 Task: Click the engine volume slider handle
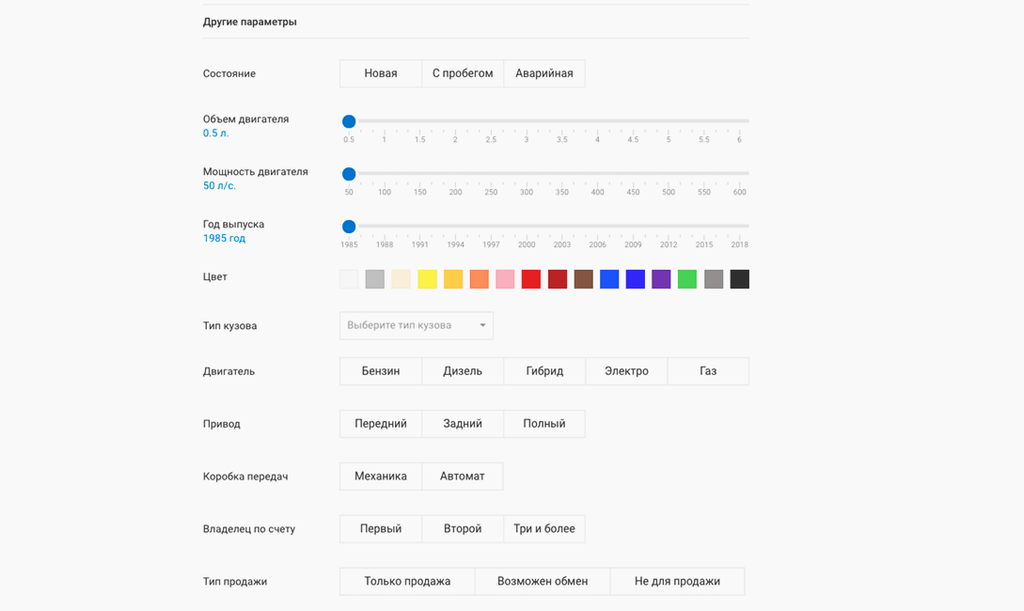tap(349, 121)
